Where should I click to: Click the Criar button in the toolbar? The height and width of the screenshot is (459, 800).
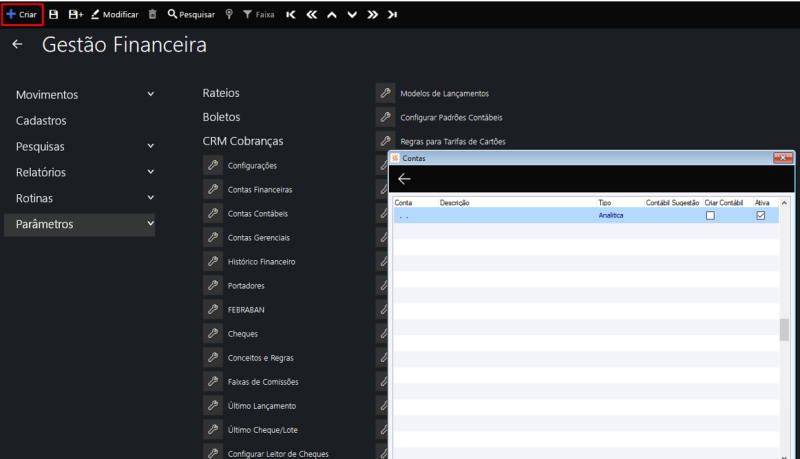(x=22, y=15)
